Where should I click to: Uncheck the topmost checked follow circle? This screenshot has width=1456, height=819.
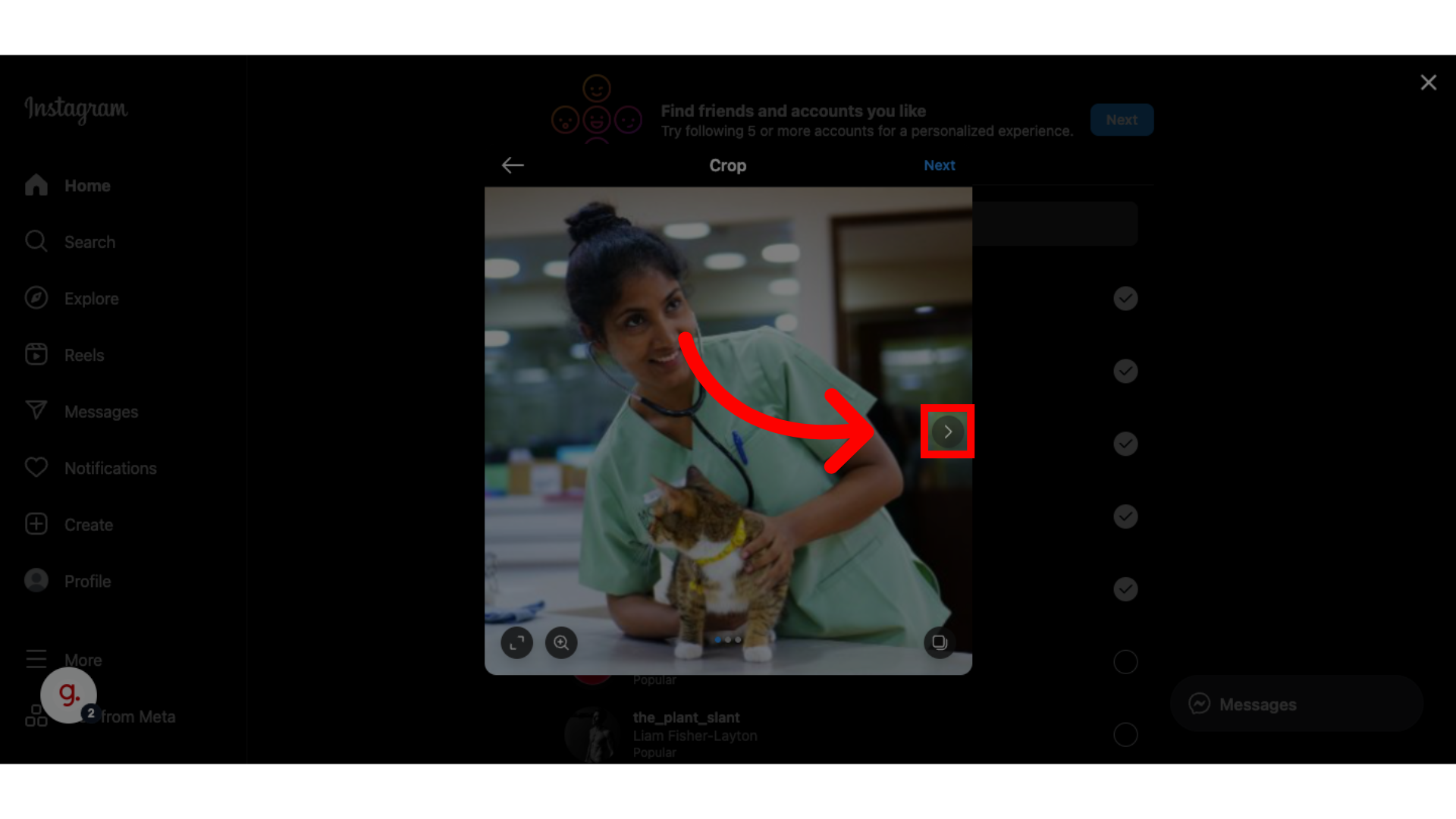point(1125,299)
